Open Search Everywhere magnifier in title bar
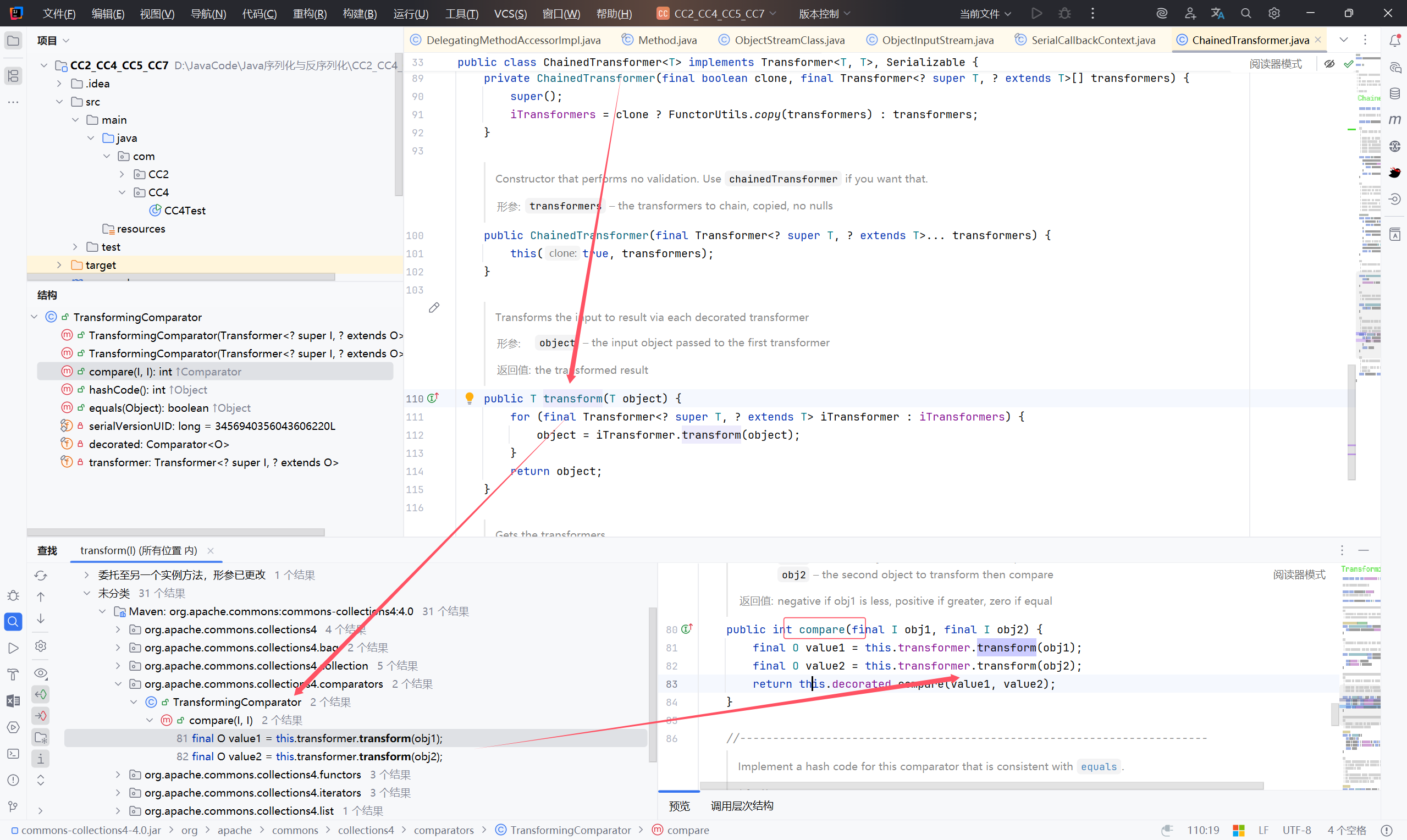This screenshot has height=840, width=1407. (1245, 14)
